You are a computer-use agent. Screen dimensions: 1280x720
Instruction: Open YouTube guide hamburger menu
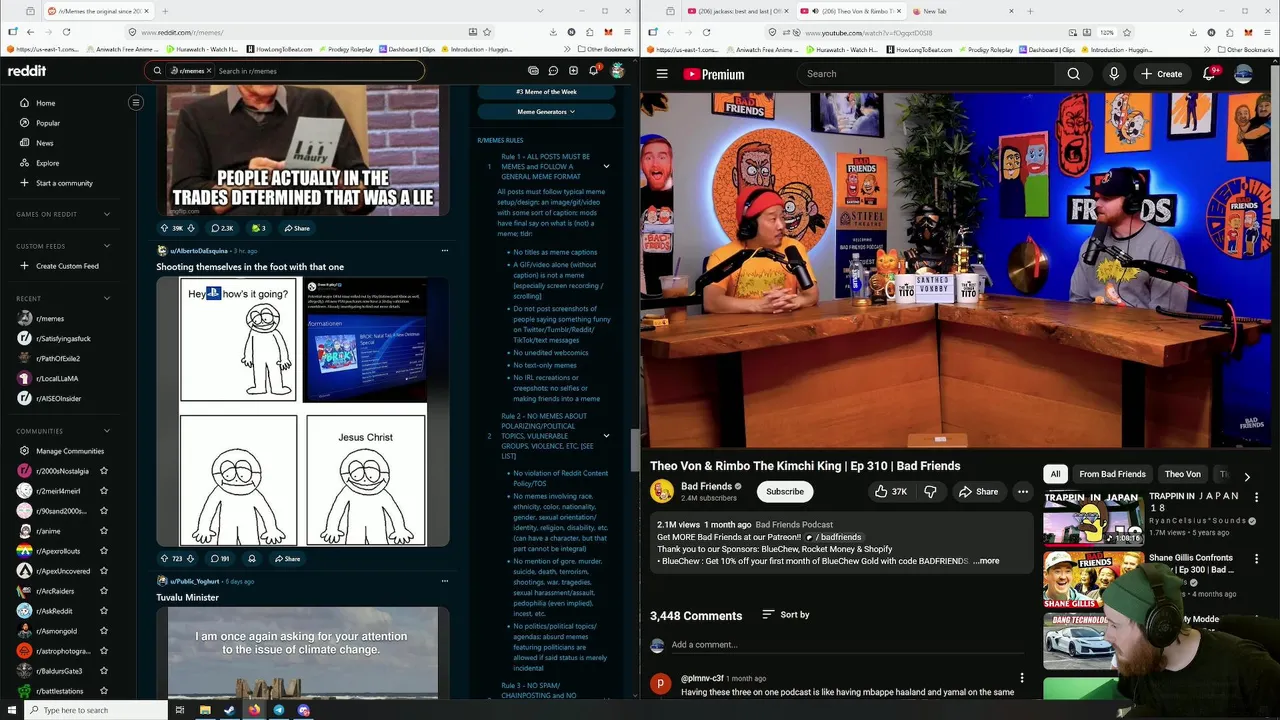pyautogui.click(x=662, y=74)
